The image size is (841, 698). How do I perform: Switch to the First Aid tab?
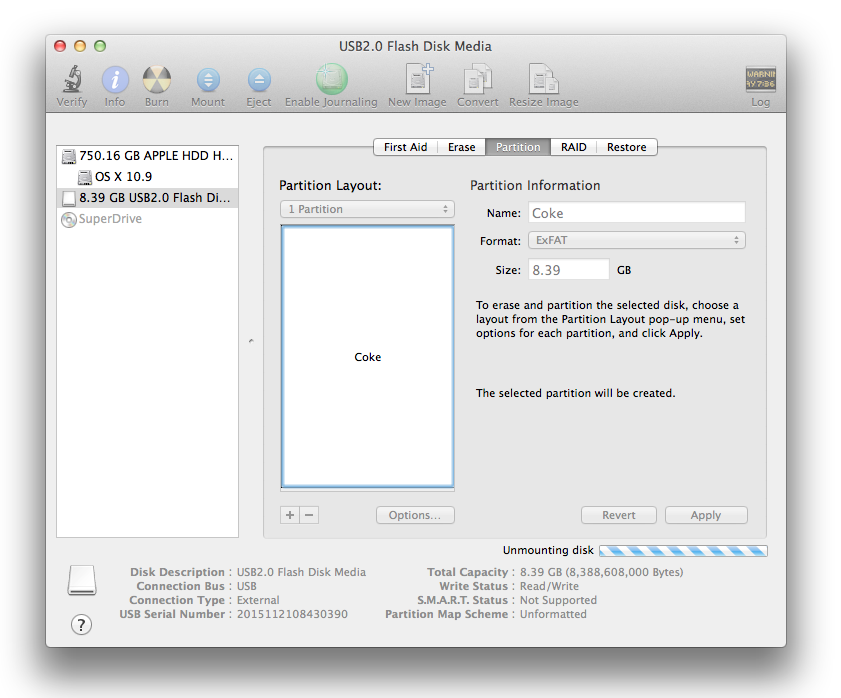(x=405, y=147)
